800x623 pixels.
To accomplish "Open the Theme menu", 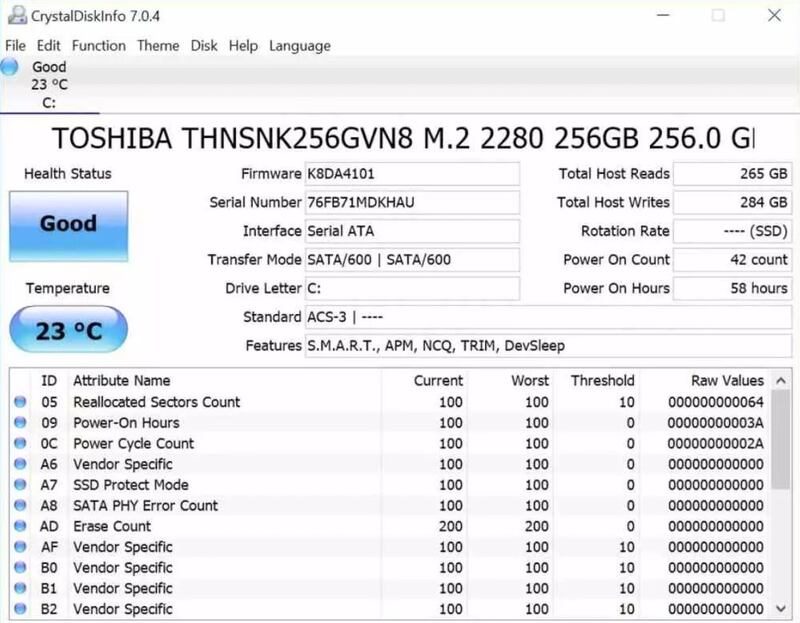I will pyautogui.click(x=158, y=46).
